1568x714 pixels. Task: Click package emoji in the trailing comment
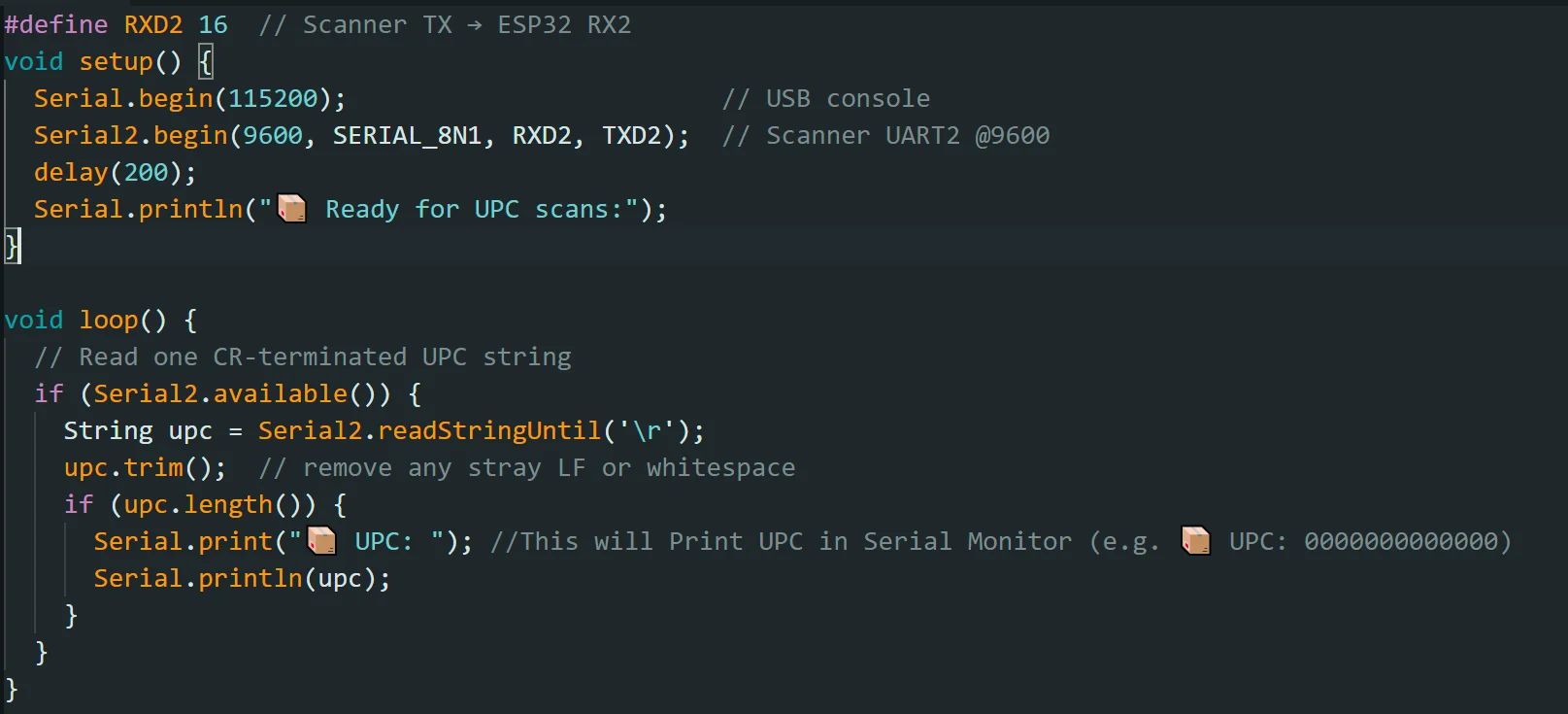click(1195, 541)
